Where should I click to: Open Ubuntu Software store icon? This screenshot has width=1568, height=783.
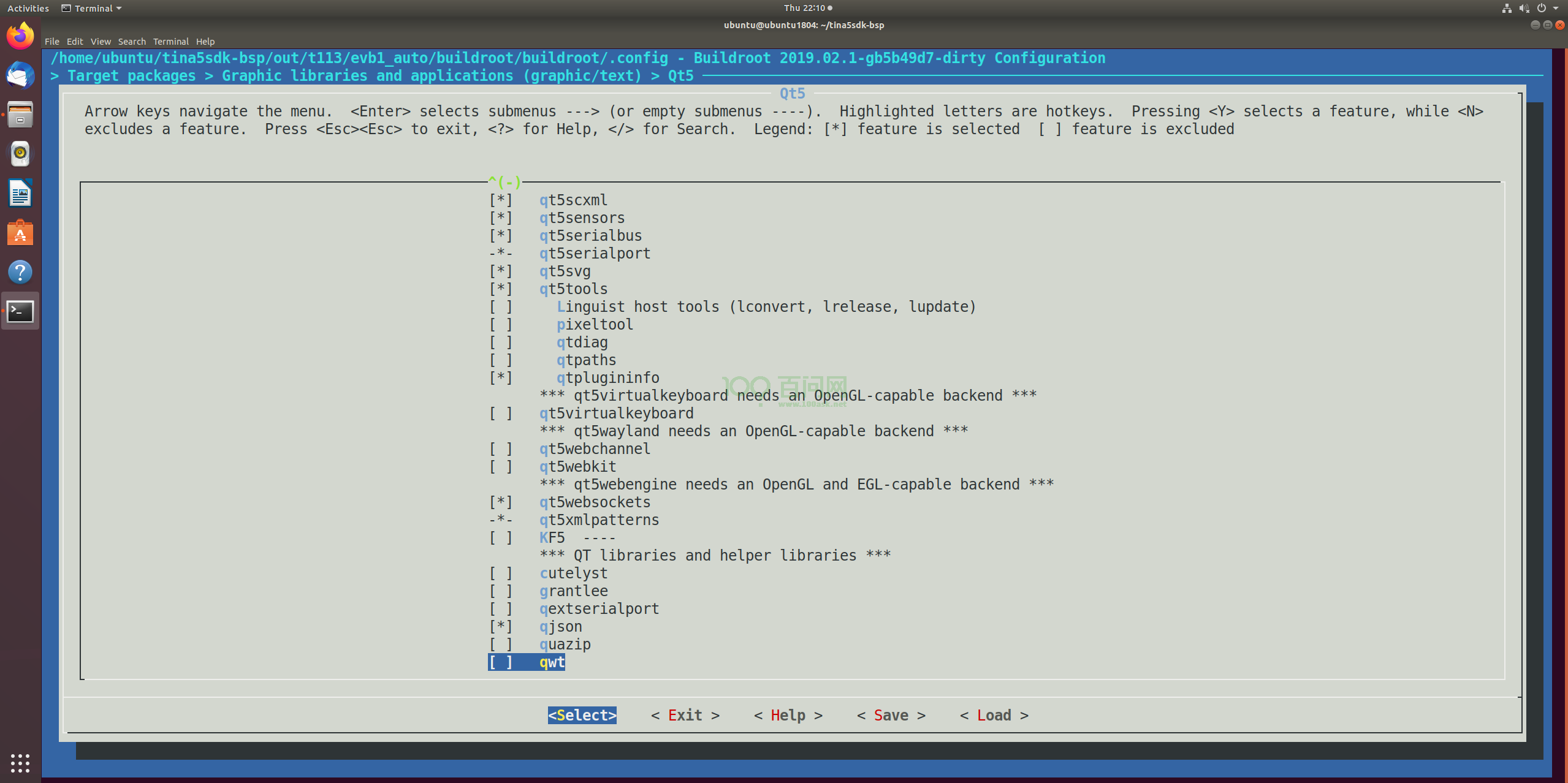(20, 233)
